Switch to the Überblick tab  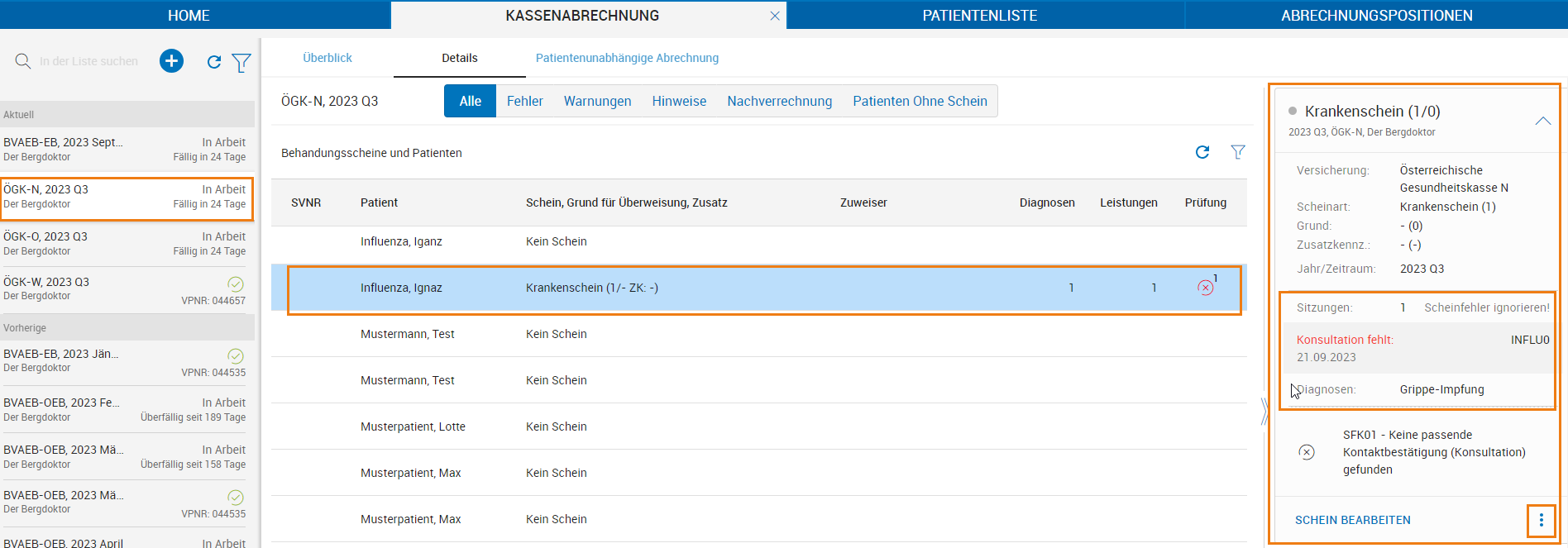pyautogui.click(x=327, y=58)
